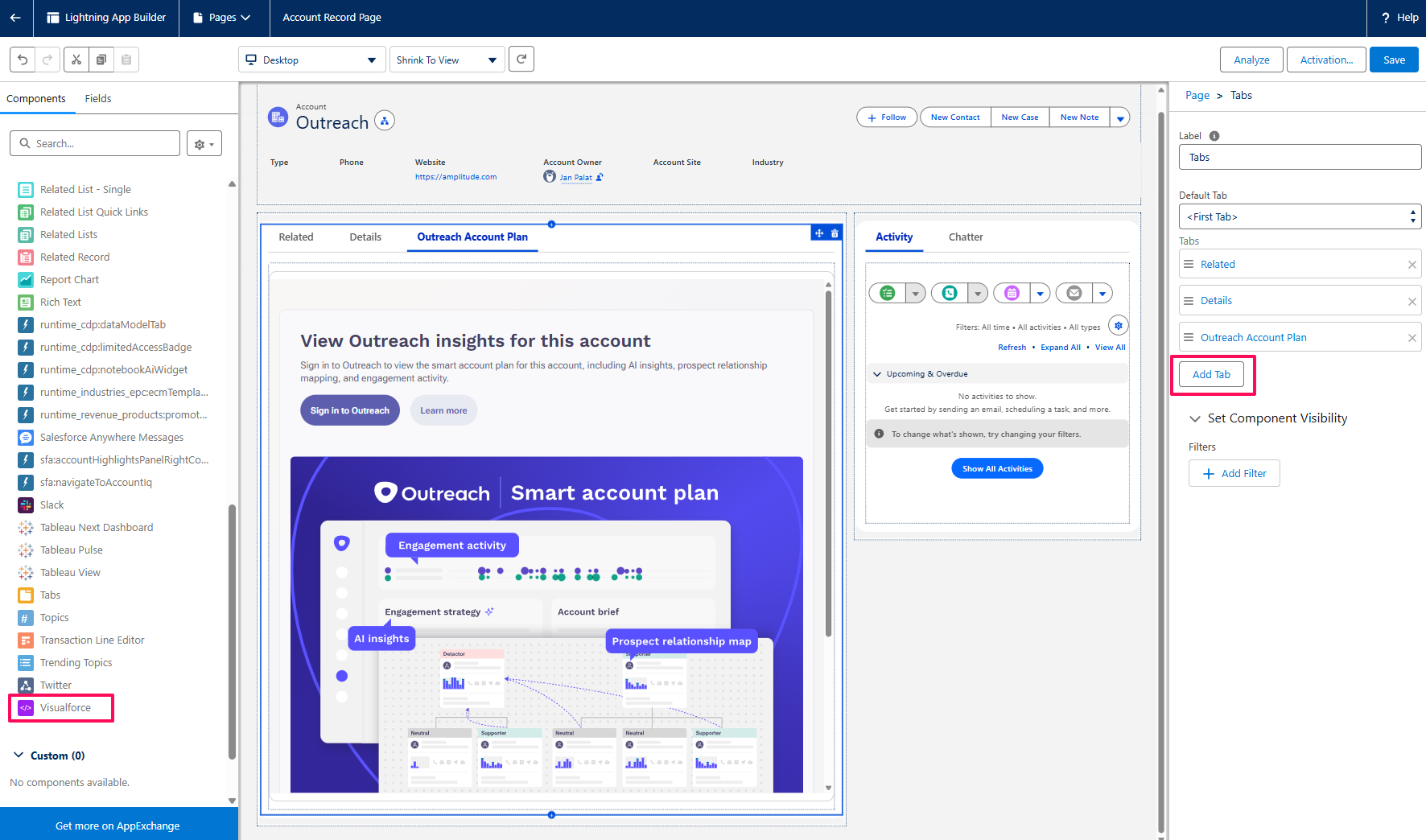Collapse the Upcoming & Overdue section
The image size is (1426, 840).
[877, 374]
